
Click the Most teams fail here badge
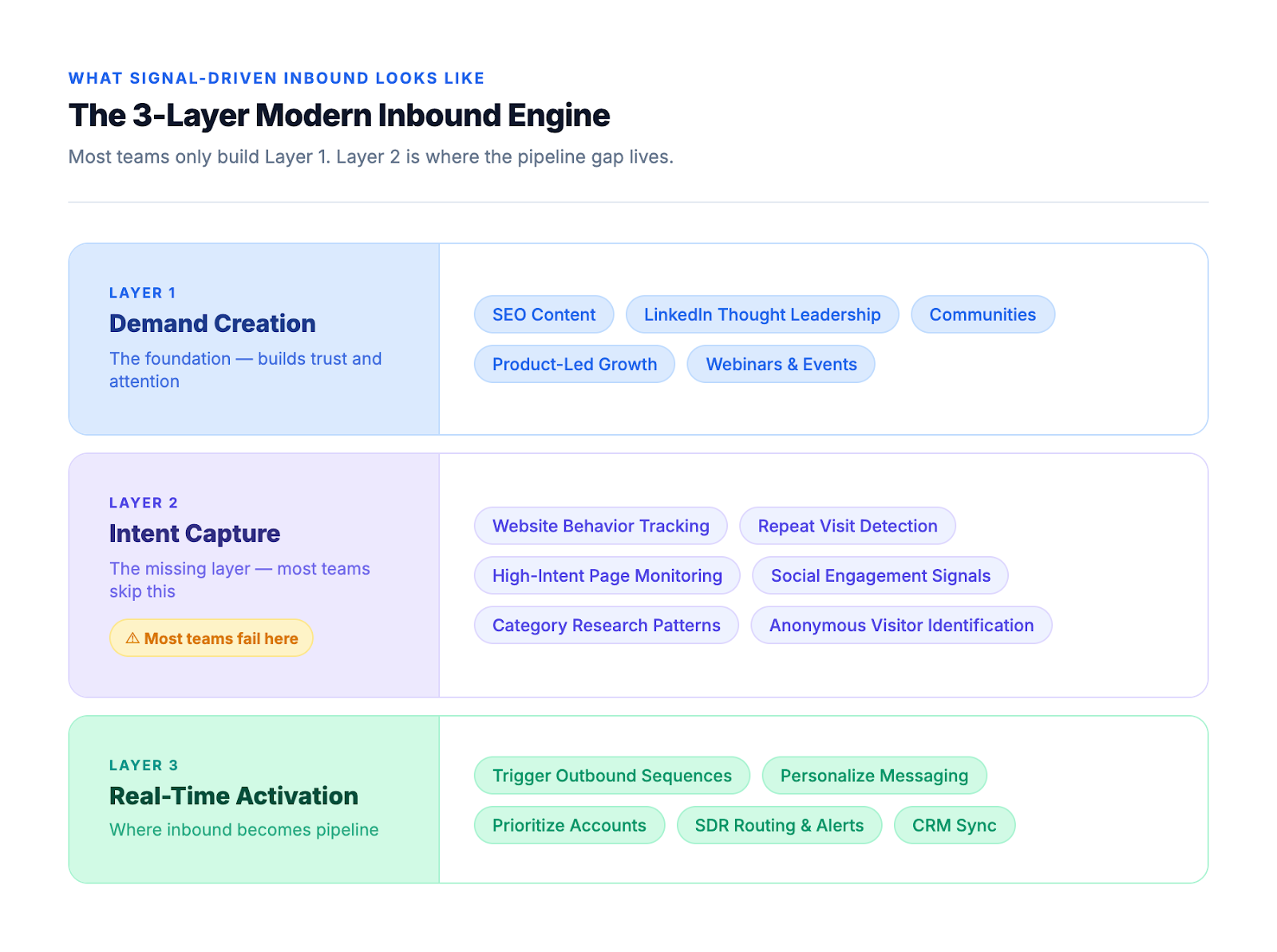point(211,638)
